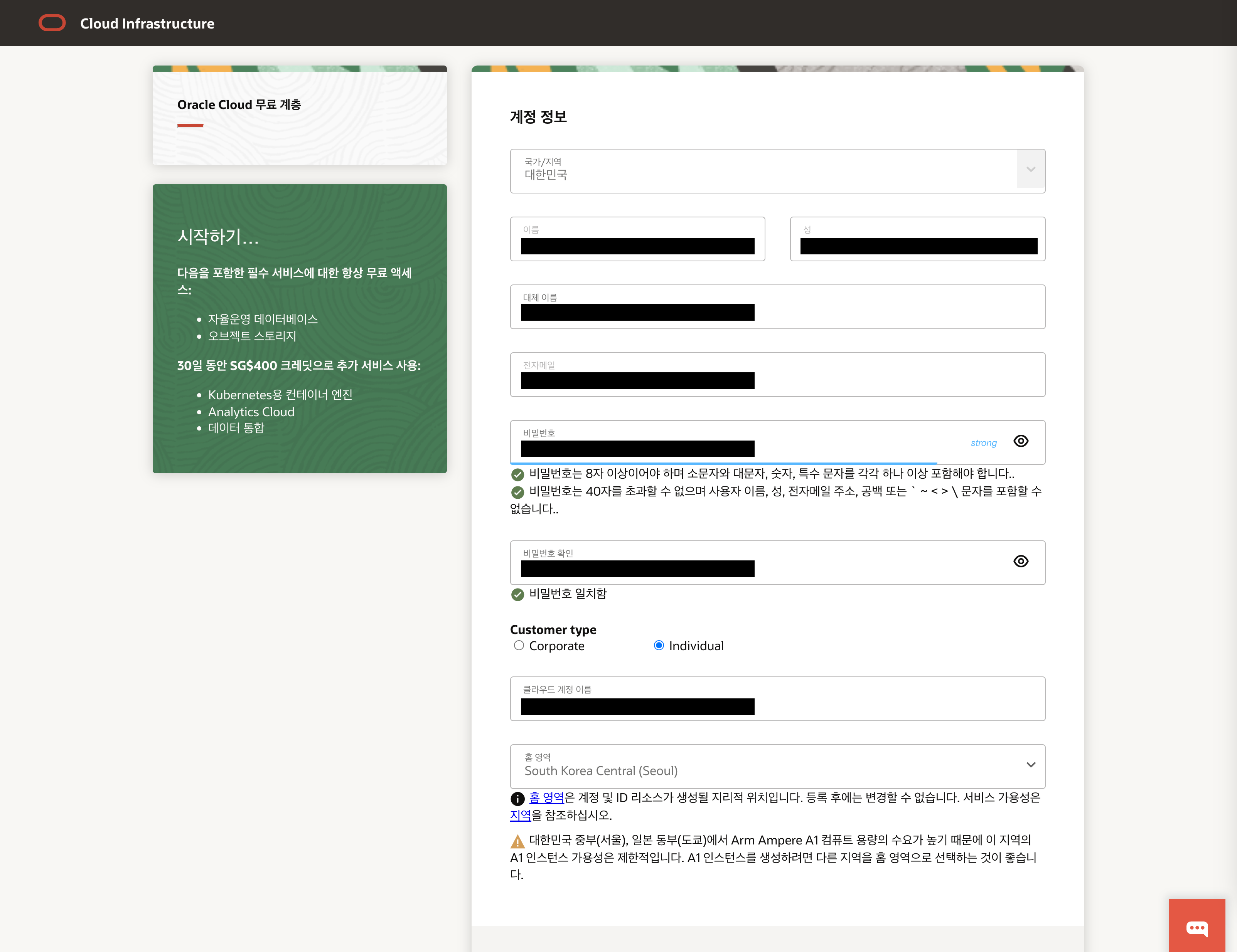Open the 국가/지역 country dropdown
This screenshot has height=952, width=1237.
(765, 171)
